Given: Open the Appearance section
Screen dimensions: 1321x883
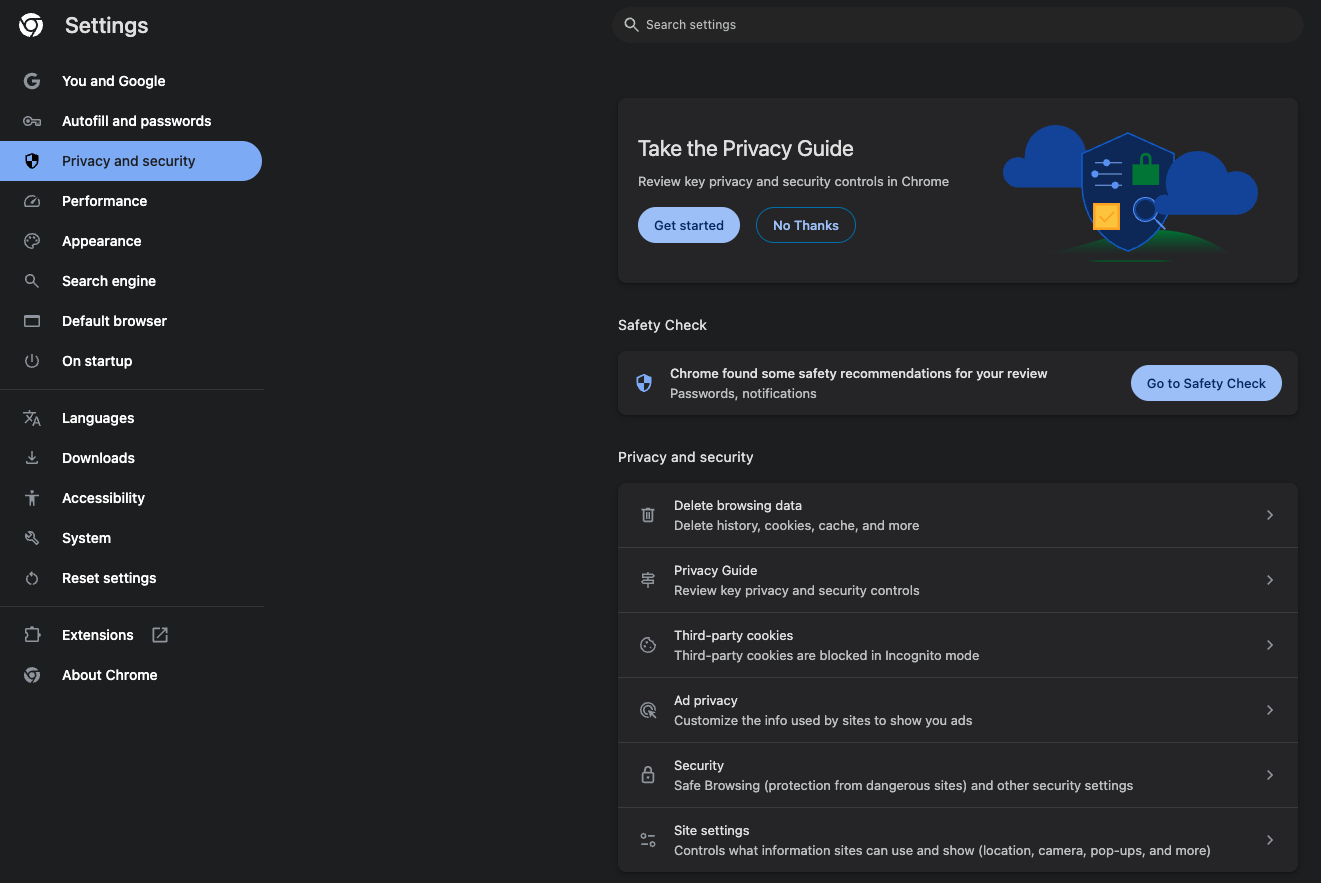Looking at the screenshot, I should coord(131,241).
